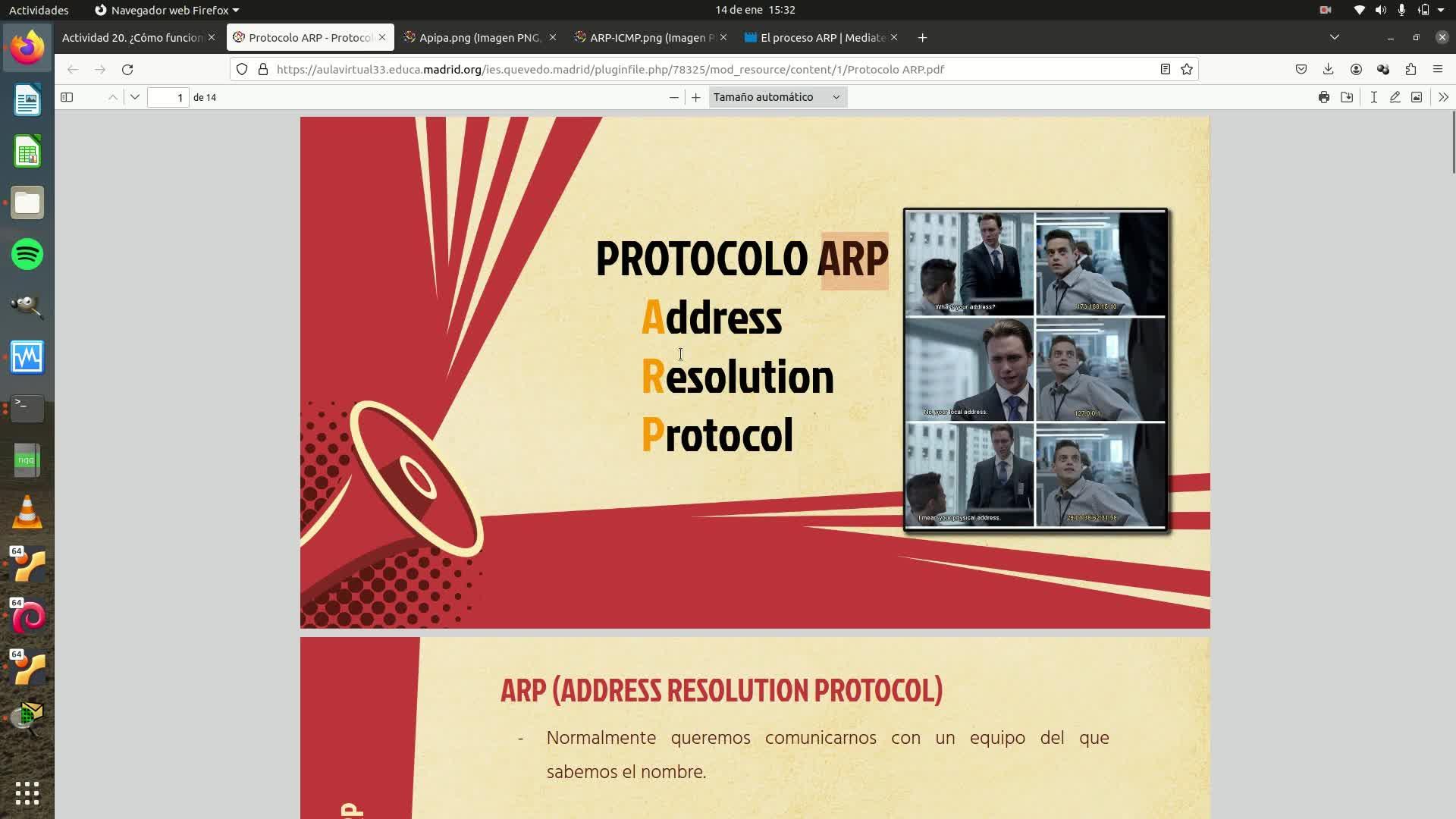Add image to PDF tool

tap(1416, 97)
